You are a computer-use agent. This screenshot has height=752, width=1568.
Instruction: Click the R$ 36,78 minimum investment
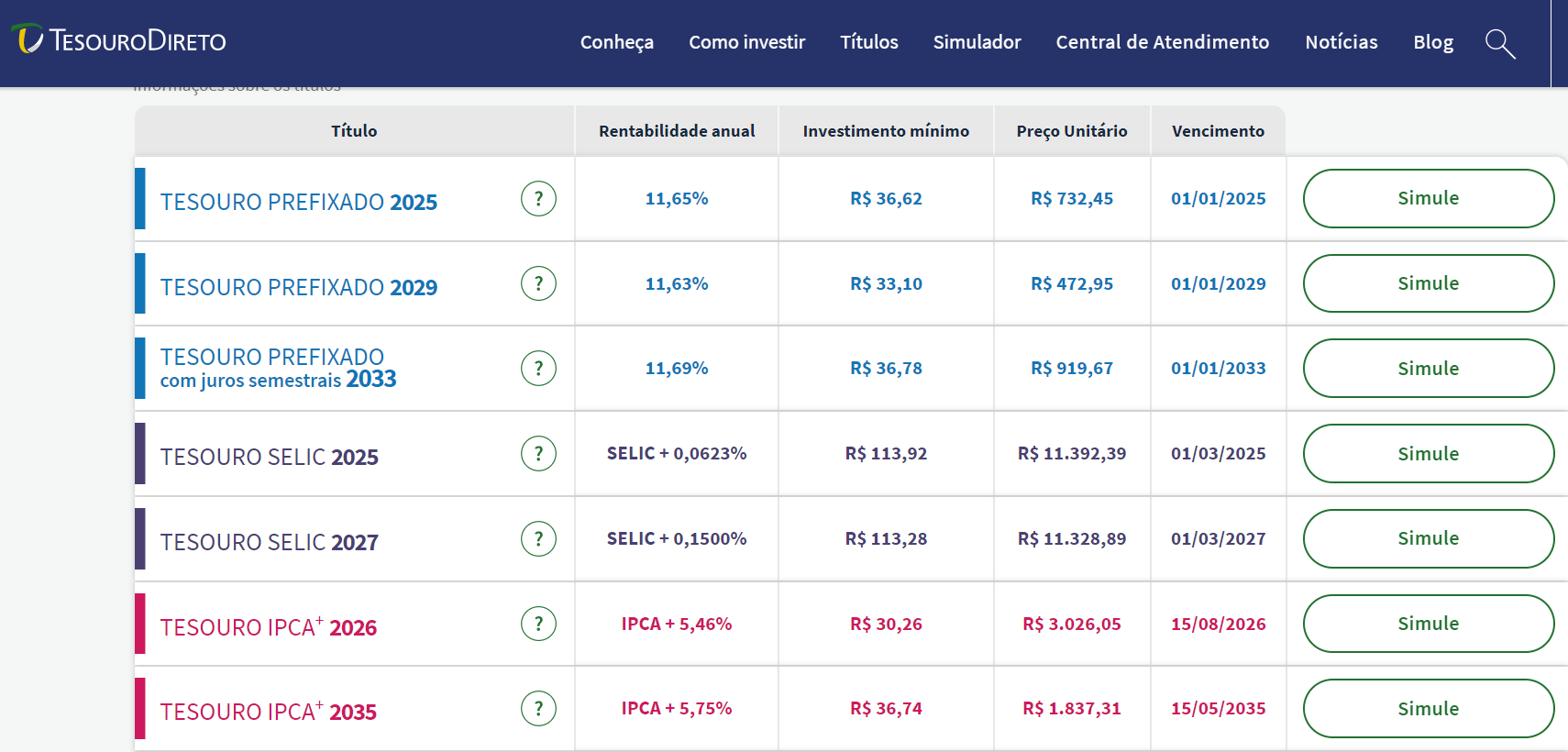click(886, 368)
